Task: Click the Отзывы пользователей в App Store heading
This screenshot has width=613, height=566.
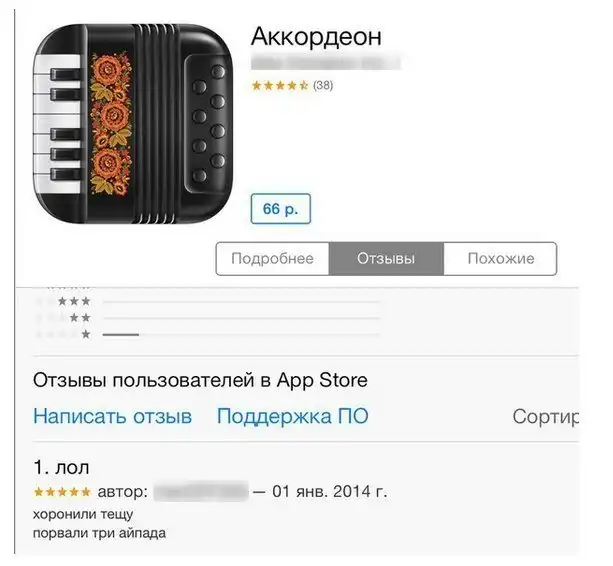Action: (x=200, y=380)
